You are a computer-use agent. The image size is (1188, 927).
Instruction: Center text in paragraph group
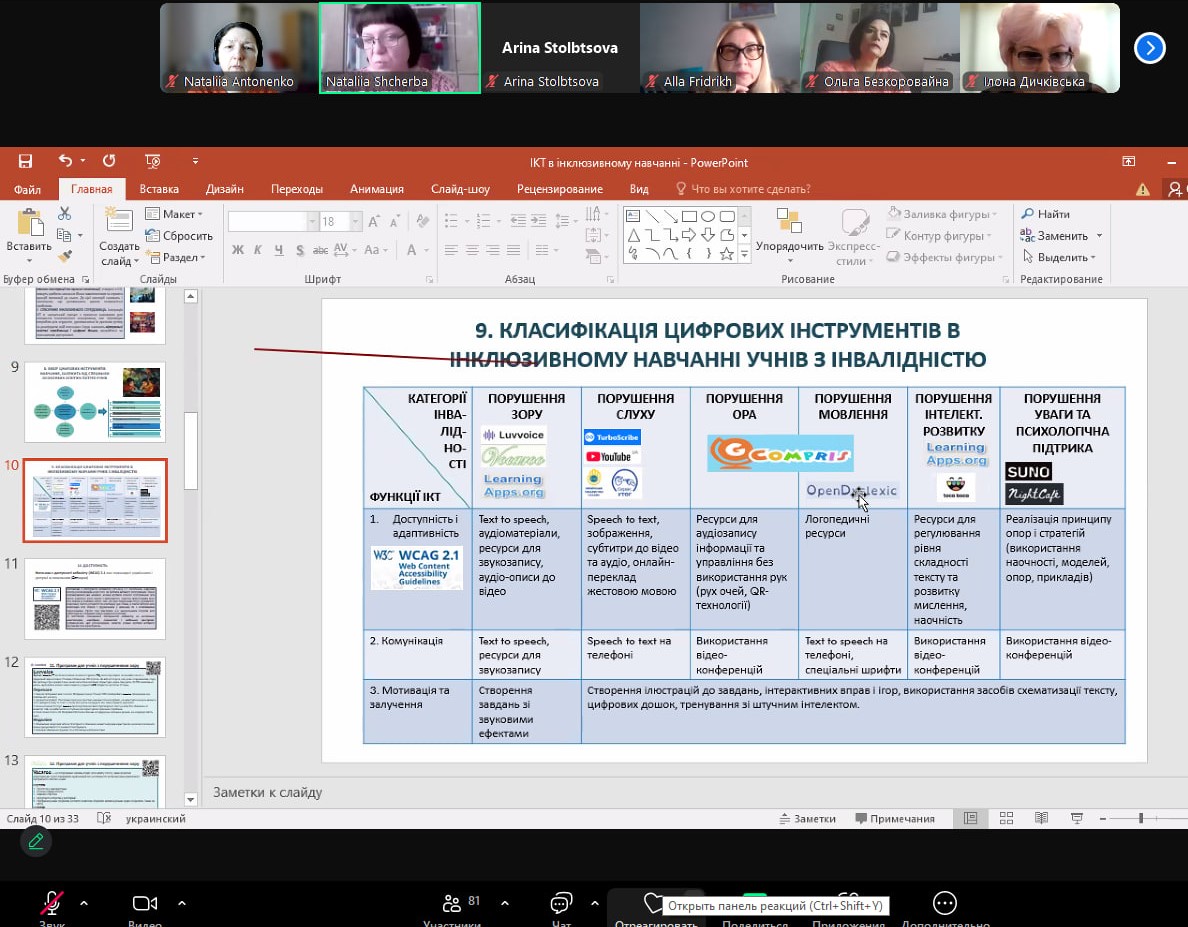pos(472,250)
